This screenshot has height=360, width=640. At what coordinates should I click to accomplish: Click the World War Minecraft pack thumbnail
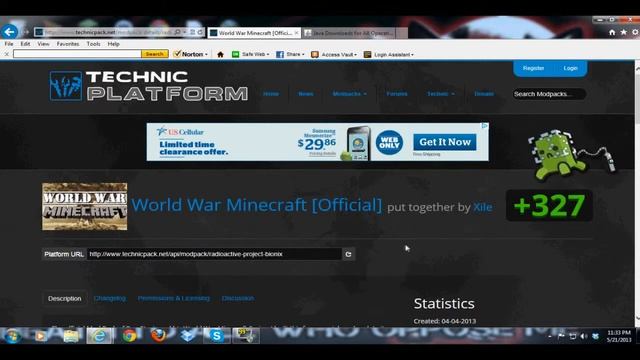tap(84, 207)
